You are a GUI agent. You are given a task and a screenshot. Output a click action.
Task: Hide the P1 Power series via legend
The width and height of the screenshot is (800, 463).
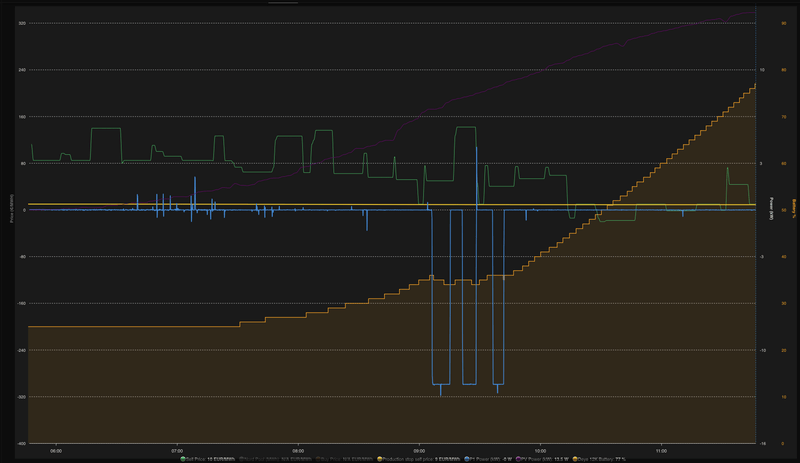click(488, 459)
